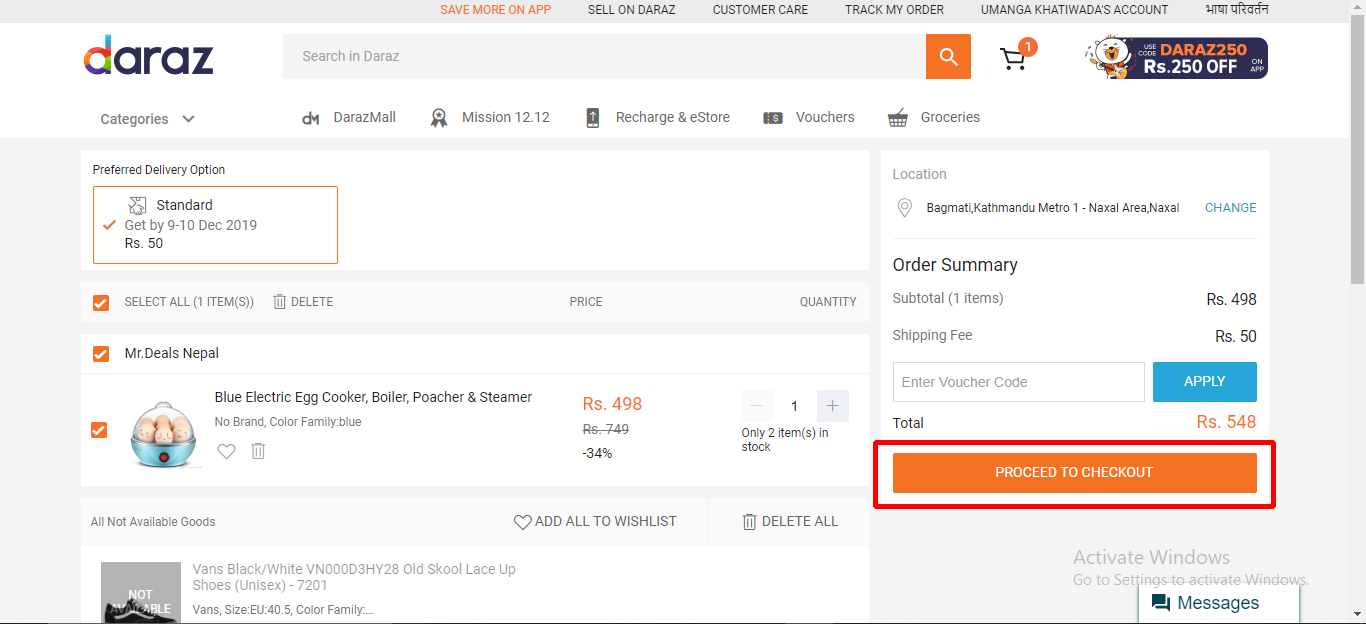Click the 'Rs. 548' total amount
This screenshot has height=624, width=1366.
tap(1226, 422)
